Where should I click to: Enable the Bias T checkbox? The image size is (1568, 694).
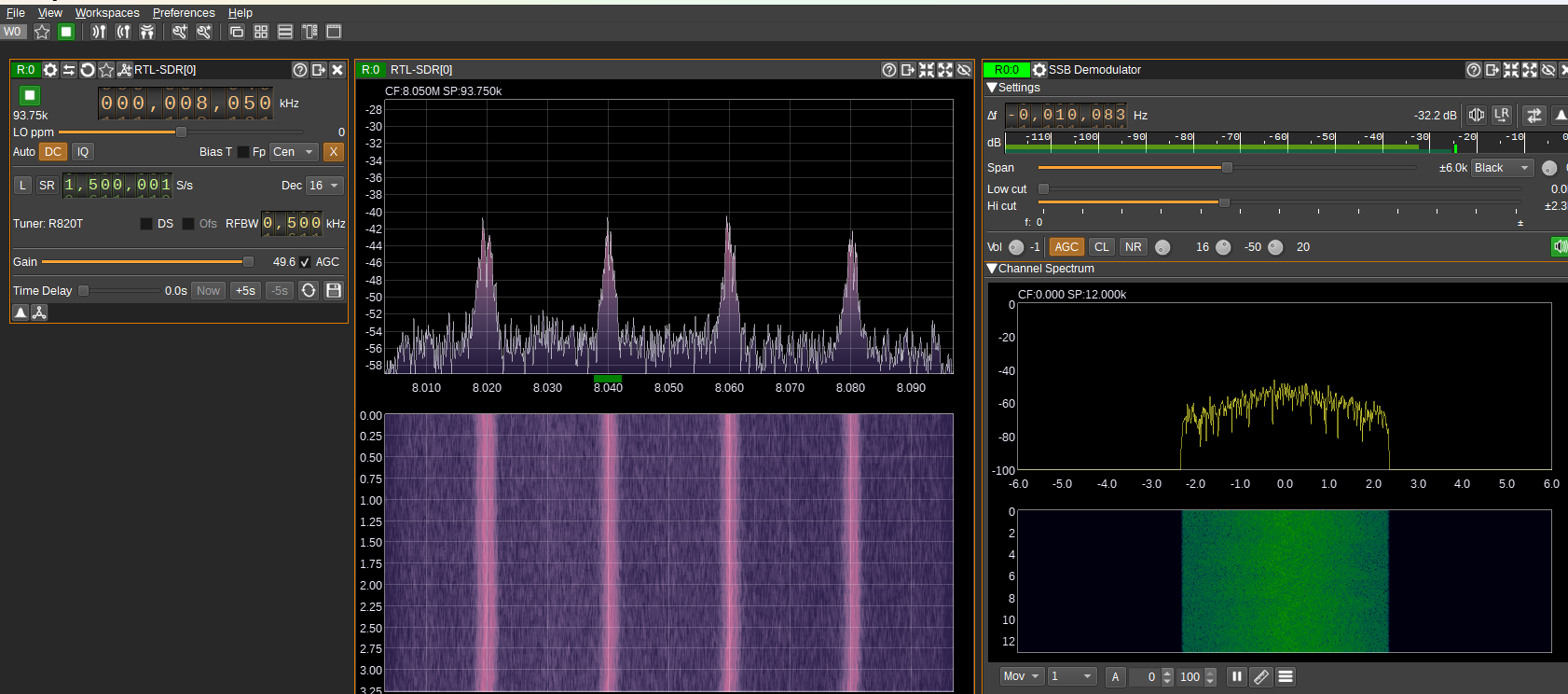(243, 152)
